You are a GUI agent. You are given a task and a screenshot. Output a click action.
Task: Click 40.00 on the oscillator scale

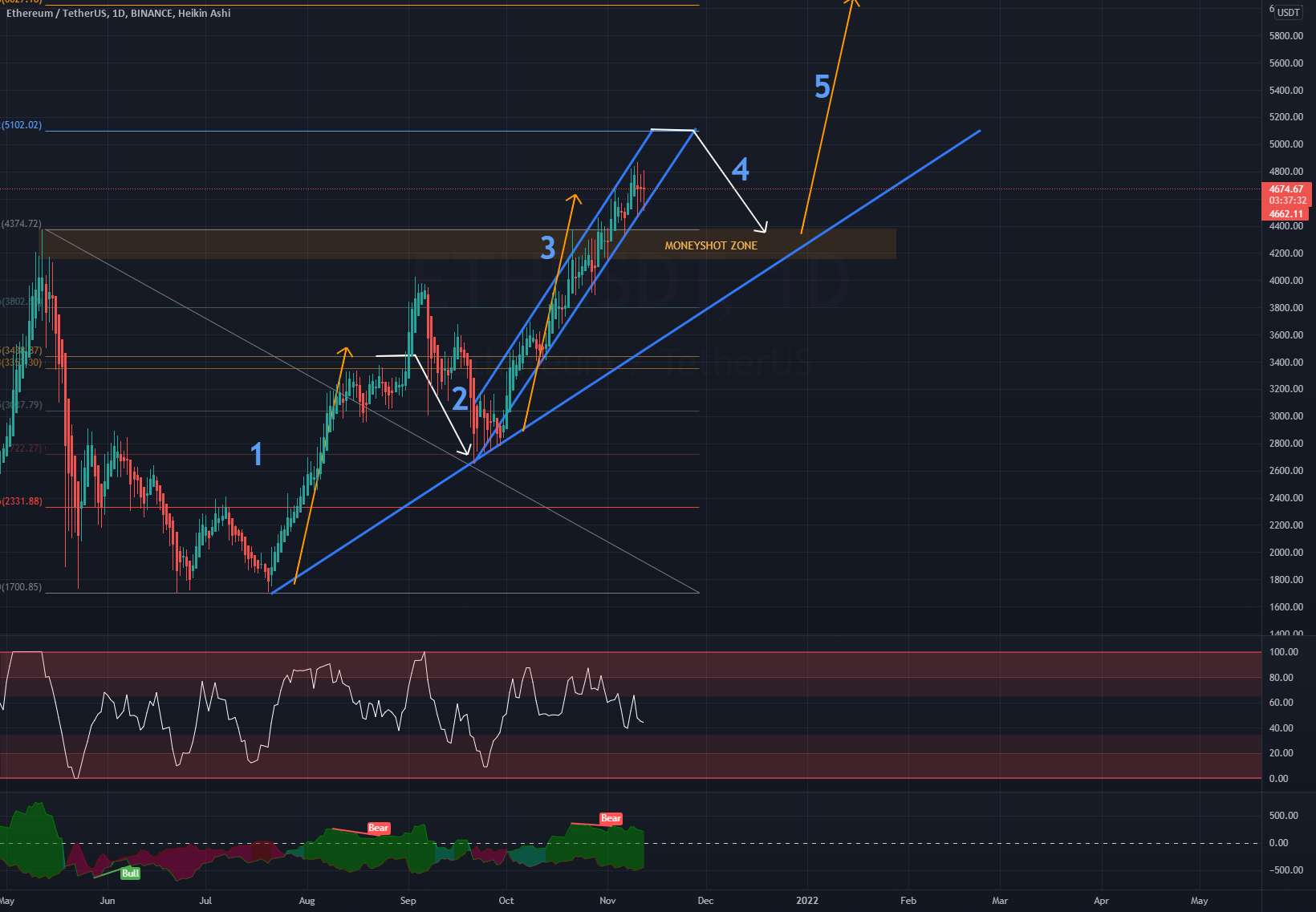point(1281,728)
